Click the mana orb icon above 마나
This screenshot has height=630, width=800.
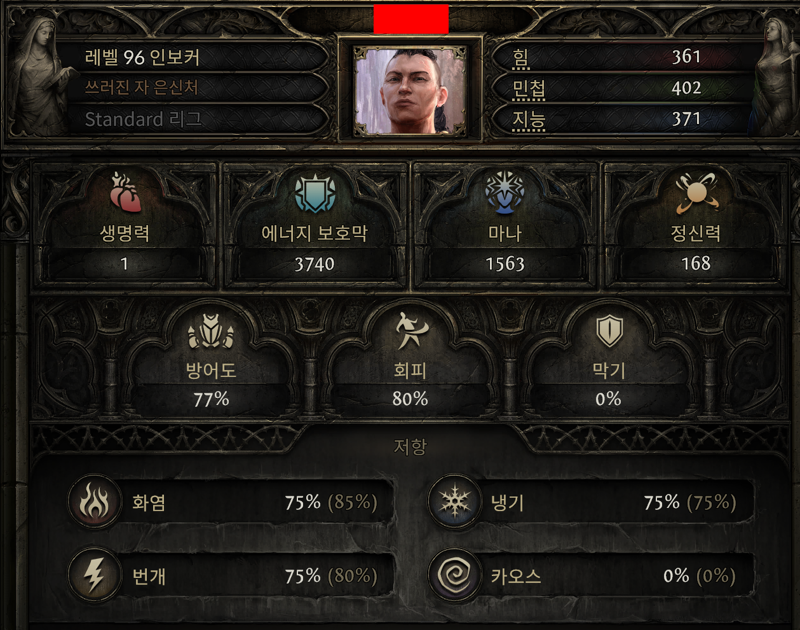tap(505, 193)
